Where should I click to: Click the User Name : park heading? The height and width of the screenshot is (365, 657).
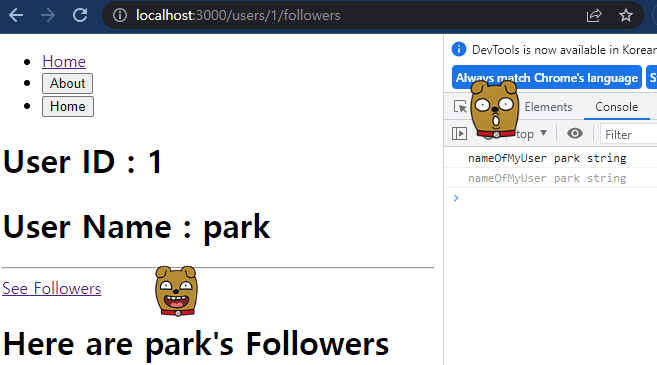click(137, 227)
